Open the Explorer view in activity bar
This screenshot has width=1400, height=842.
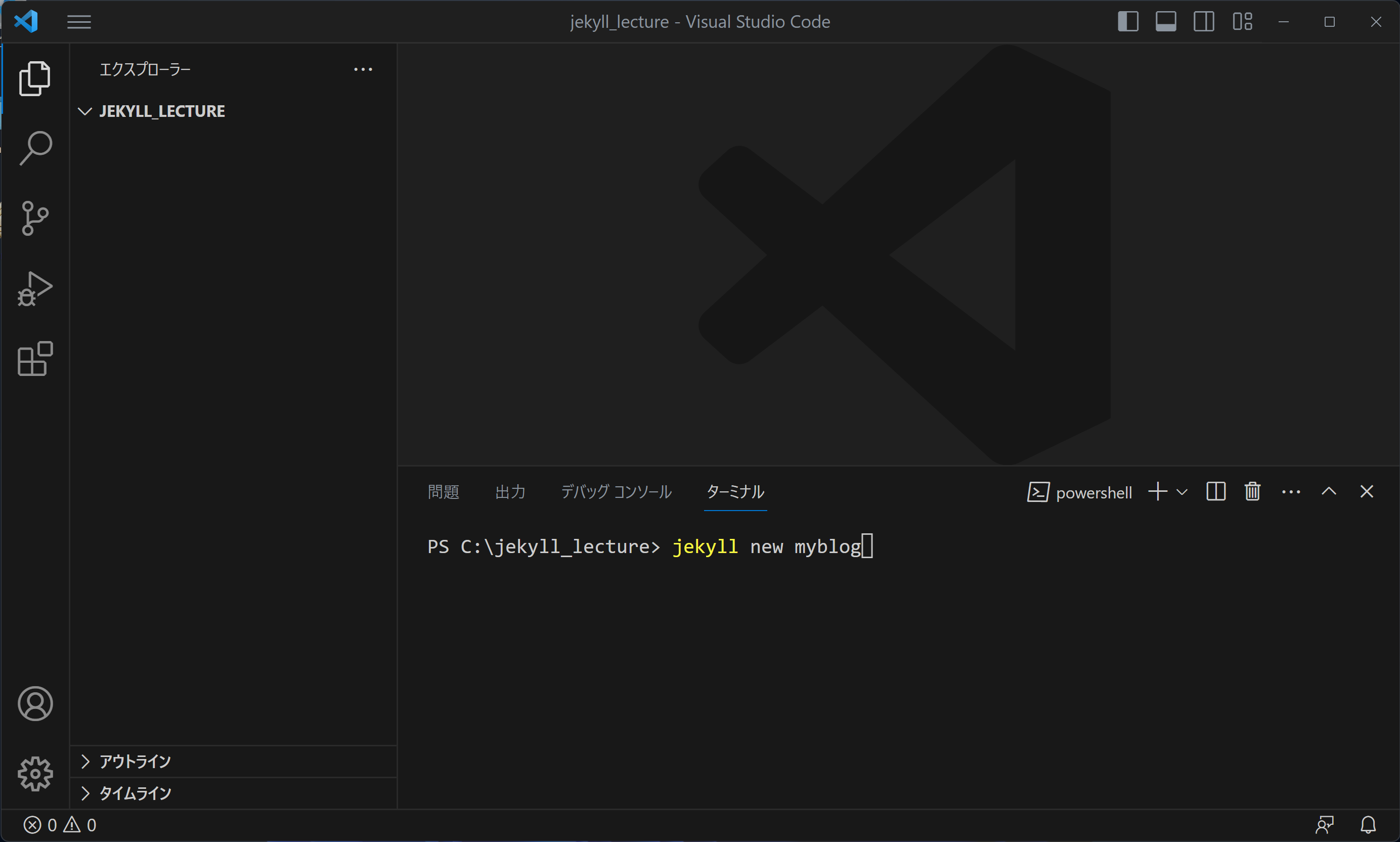tap(35, 78)
